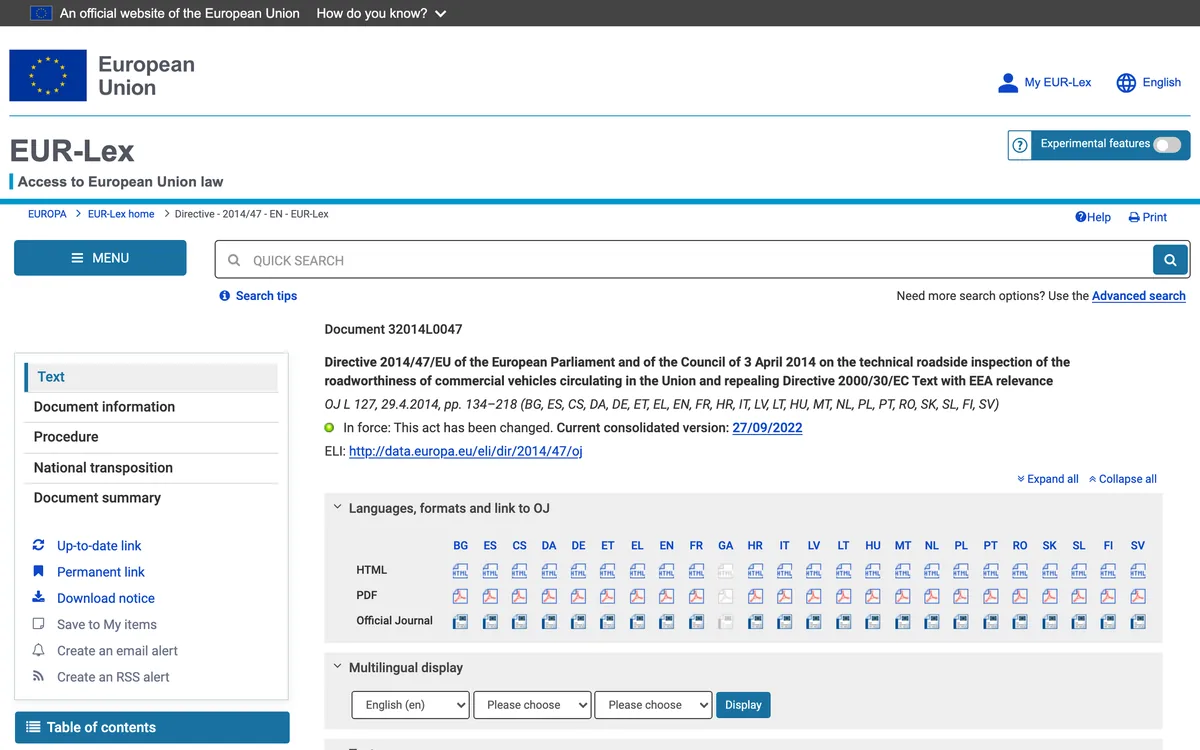Click the My EUR-Lex link text

(x=1058, y=82)
